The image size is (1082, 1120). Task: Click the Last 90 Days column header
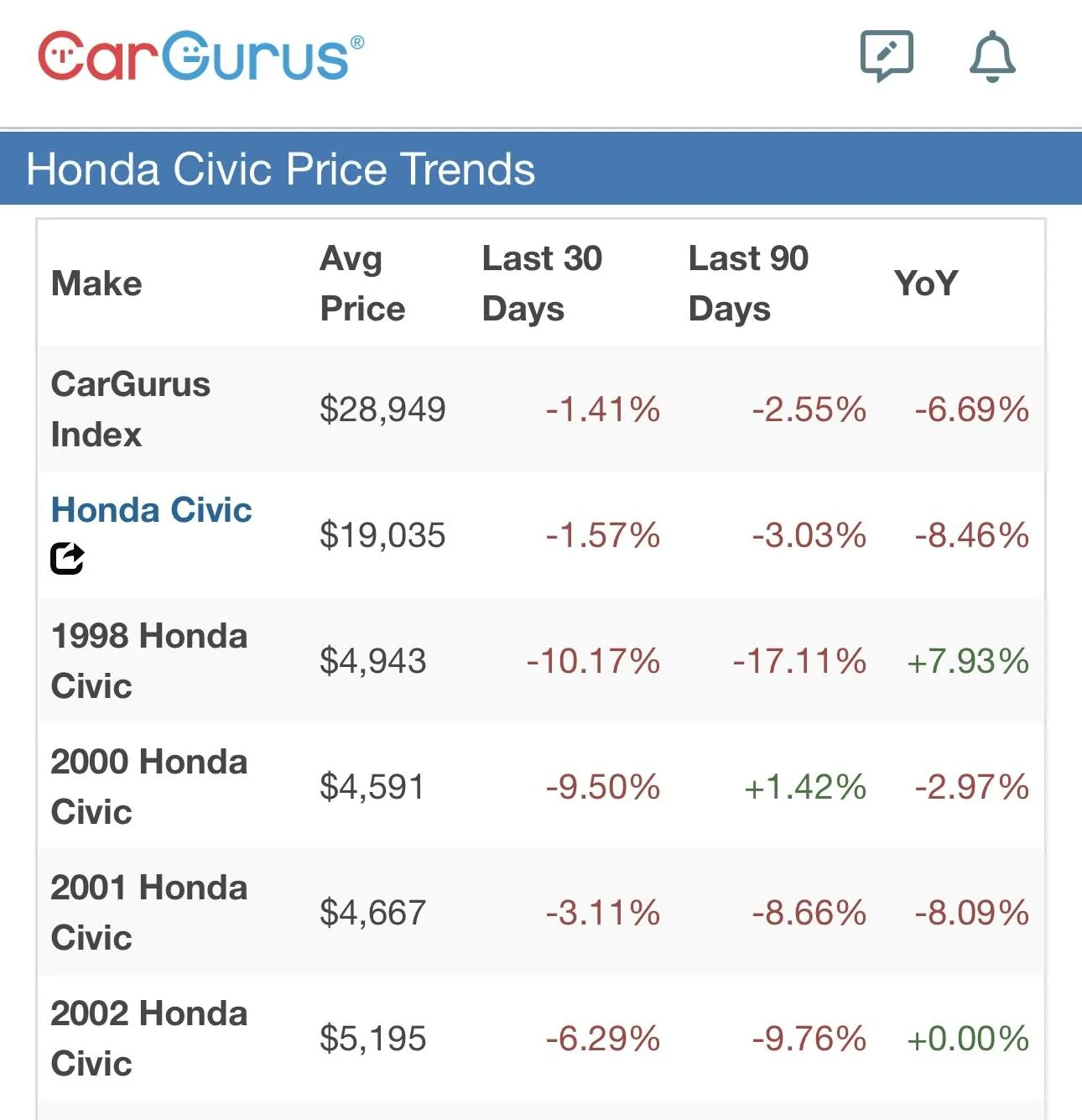pyautogui.click(x=748, y=284)
